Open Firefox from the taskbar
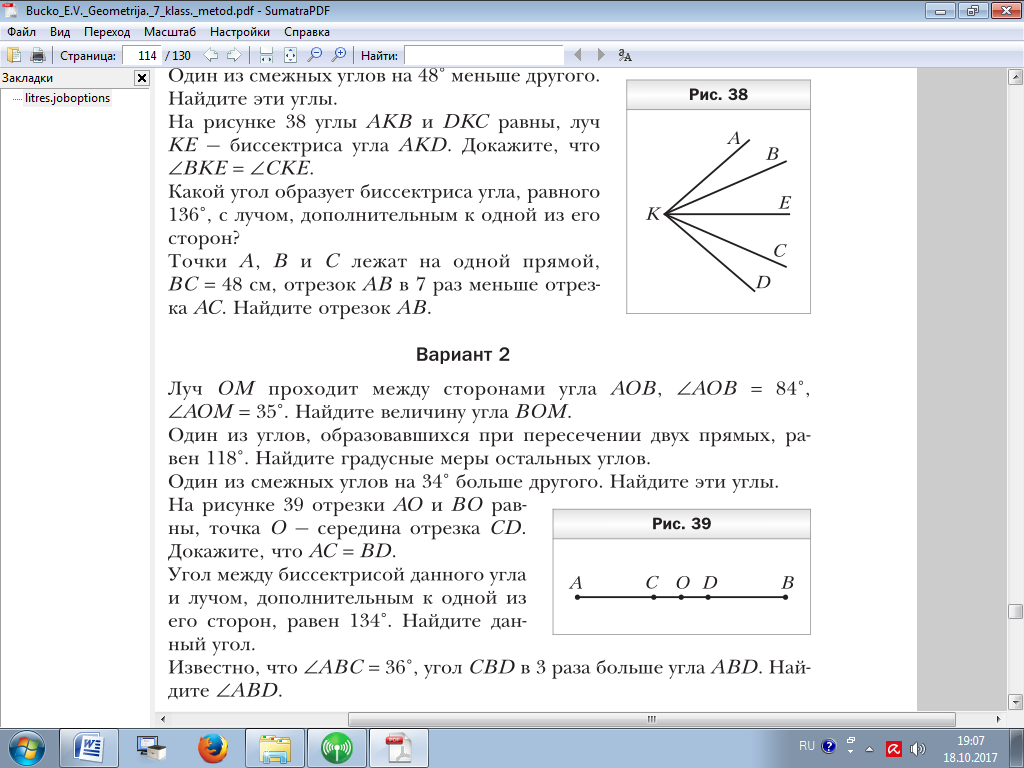 click(213, 748)
